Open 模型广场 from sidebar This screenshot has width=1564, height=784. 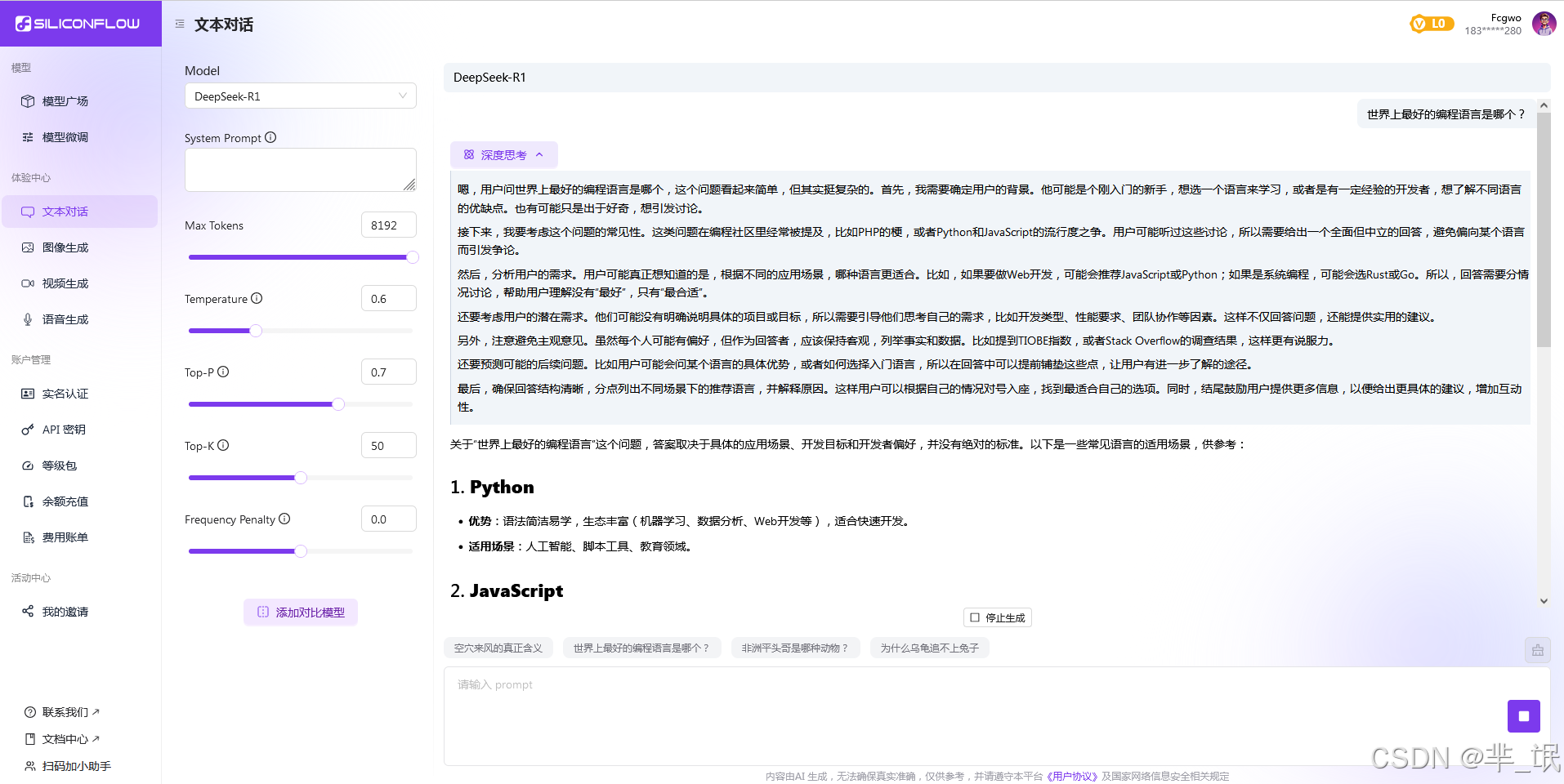79,101
